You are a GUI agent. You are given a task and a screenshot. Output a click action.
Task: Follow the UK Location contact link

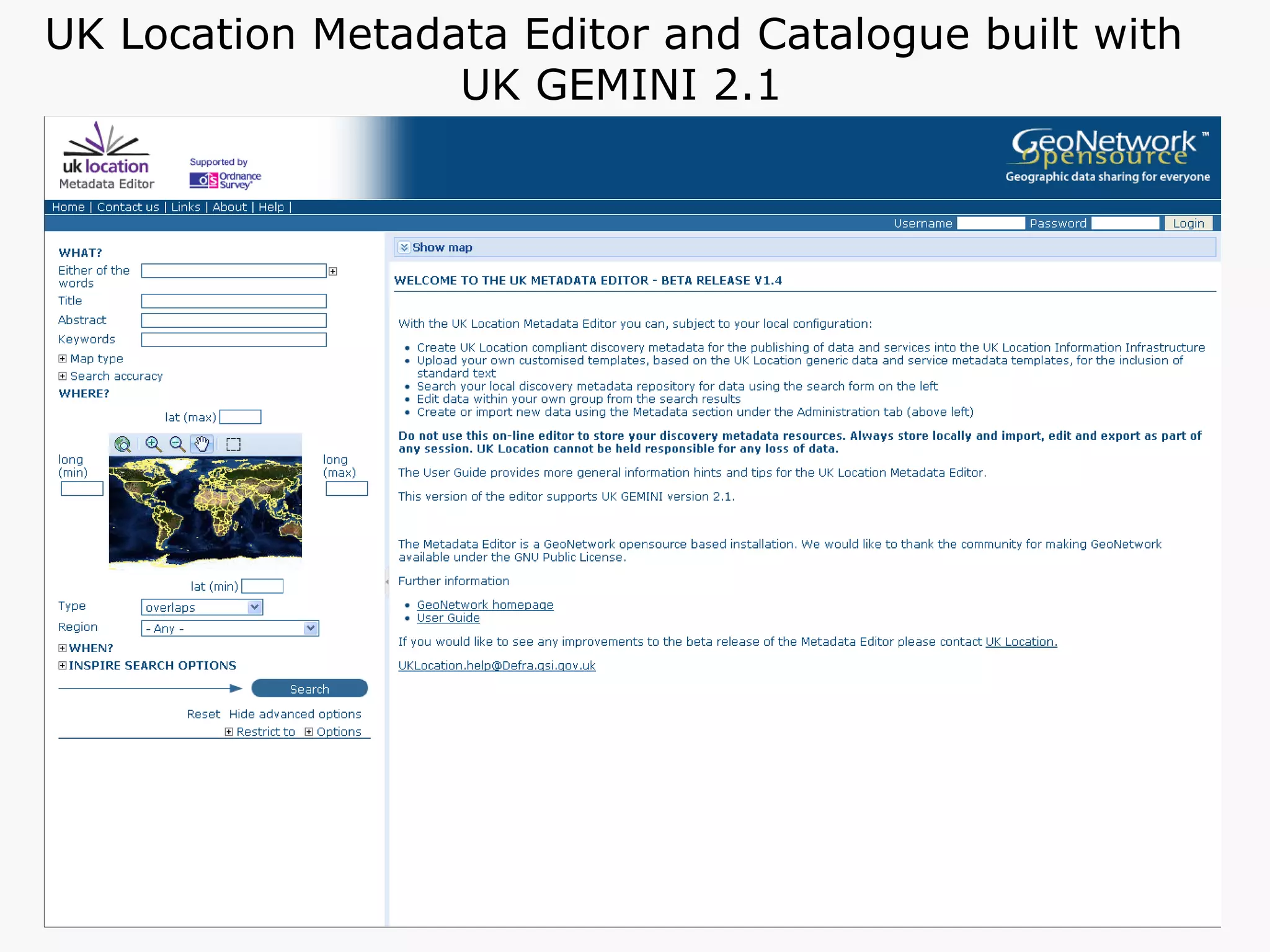click(1021, 641)
